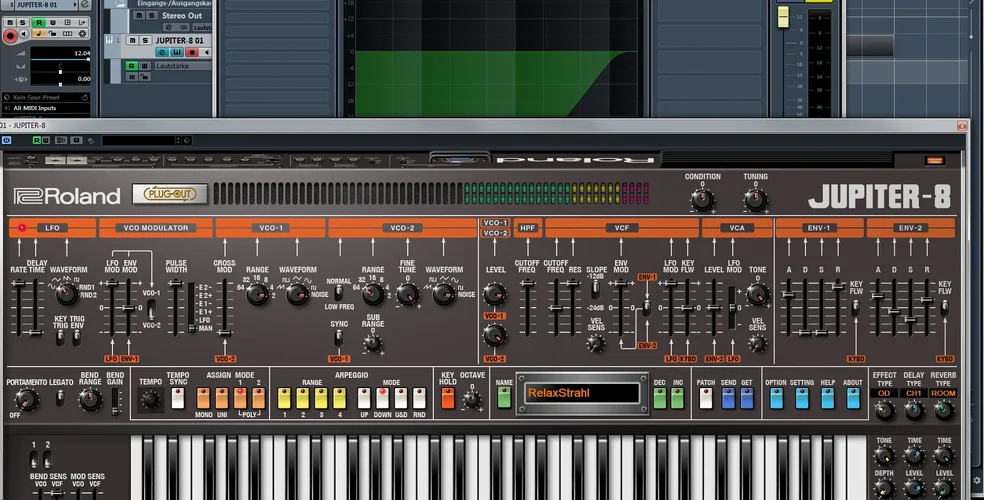Screen dimensions: 984x500
Task: Toggle Write automation in the inspector
Action: click(x=53, y=23)
